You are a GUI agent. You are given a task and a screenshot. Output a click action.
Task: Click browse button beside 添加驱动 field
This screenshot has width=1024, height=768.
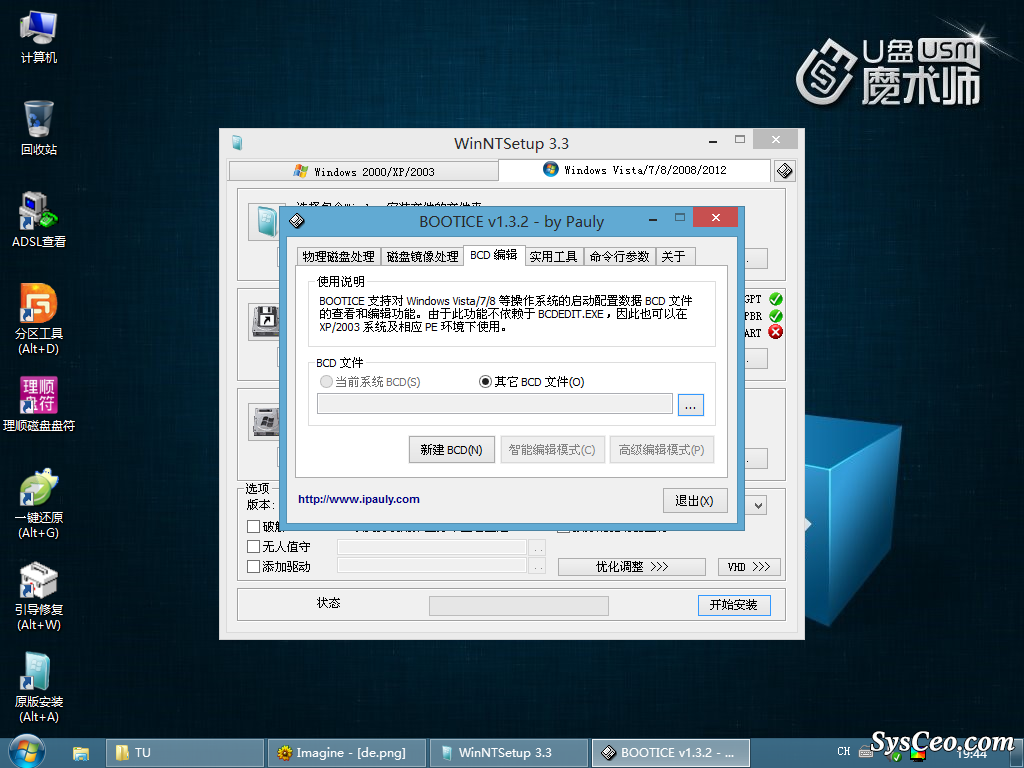pyautogui.click(x=537, y=566)
